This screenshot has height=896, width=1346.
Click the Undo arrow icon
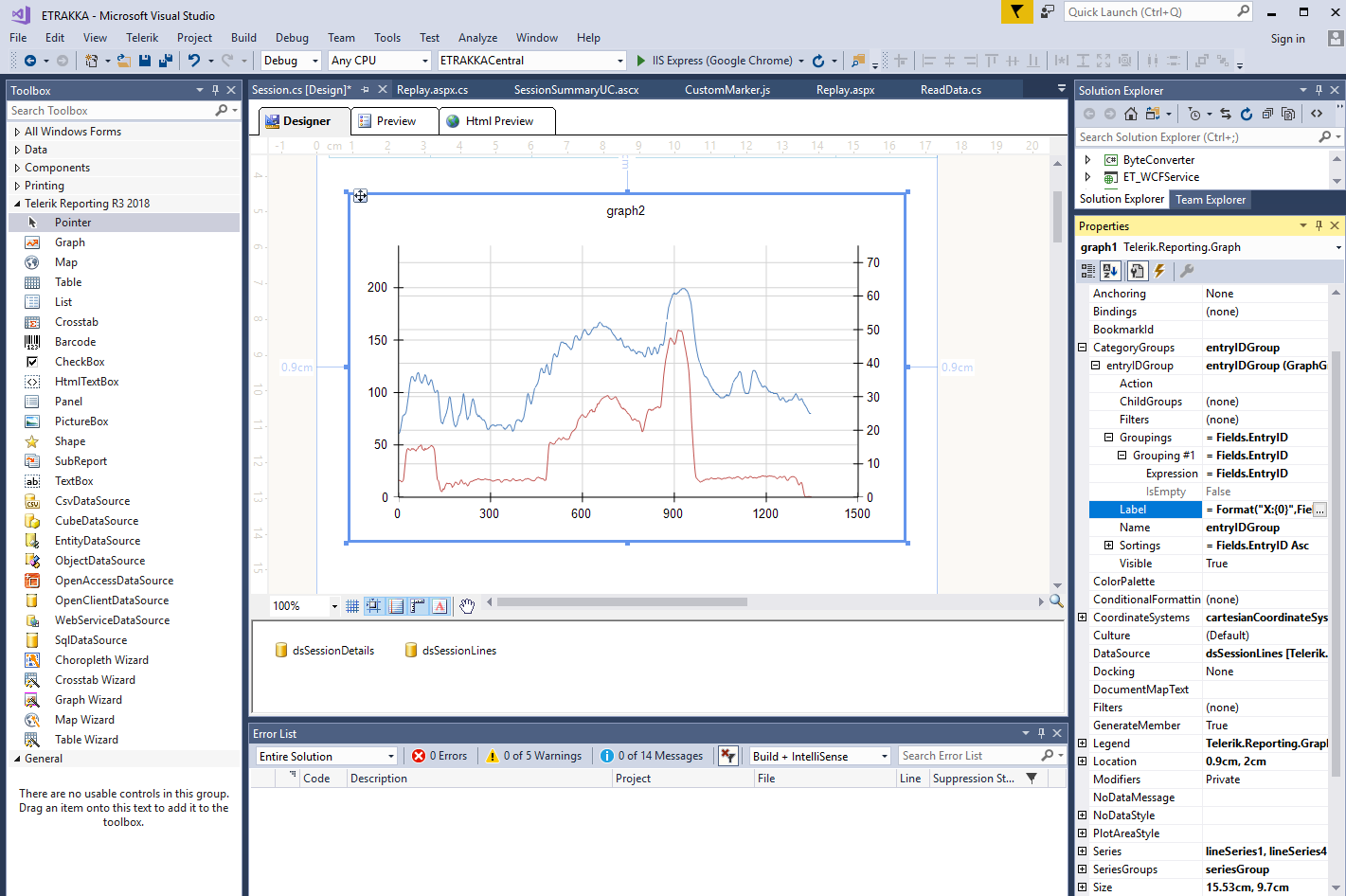point(194,61)
